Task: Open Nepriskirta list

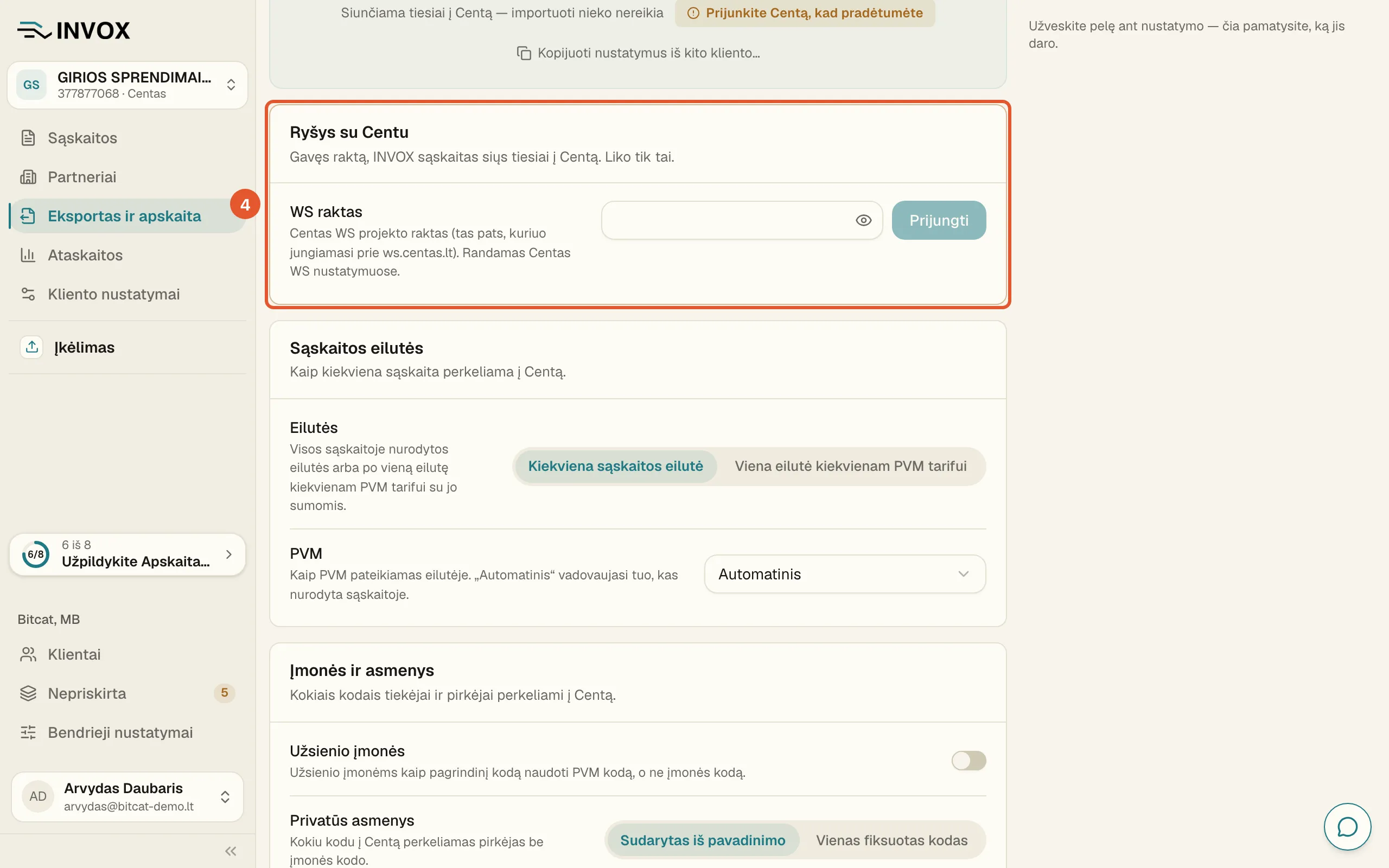Action: [x=128, y=693]
